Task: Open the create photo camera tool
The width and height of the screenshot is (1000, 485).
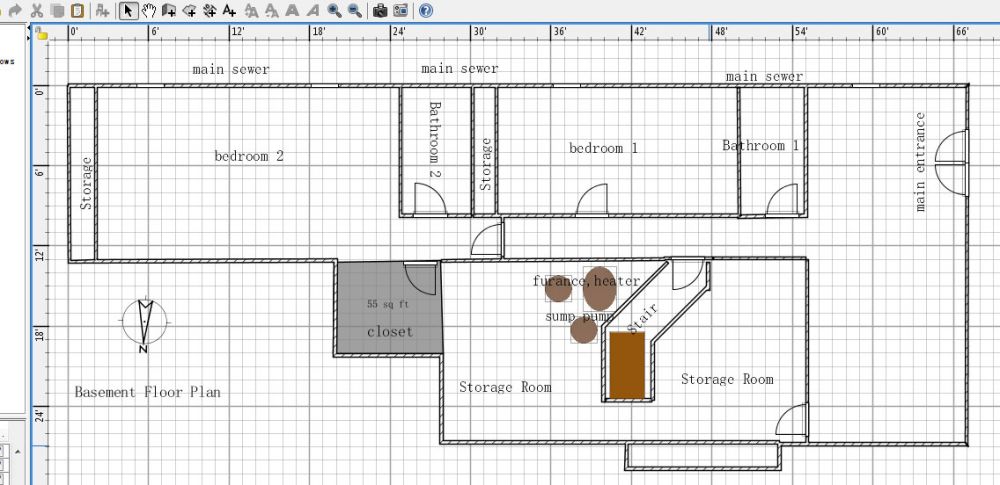Action: (380, 11)
